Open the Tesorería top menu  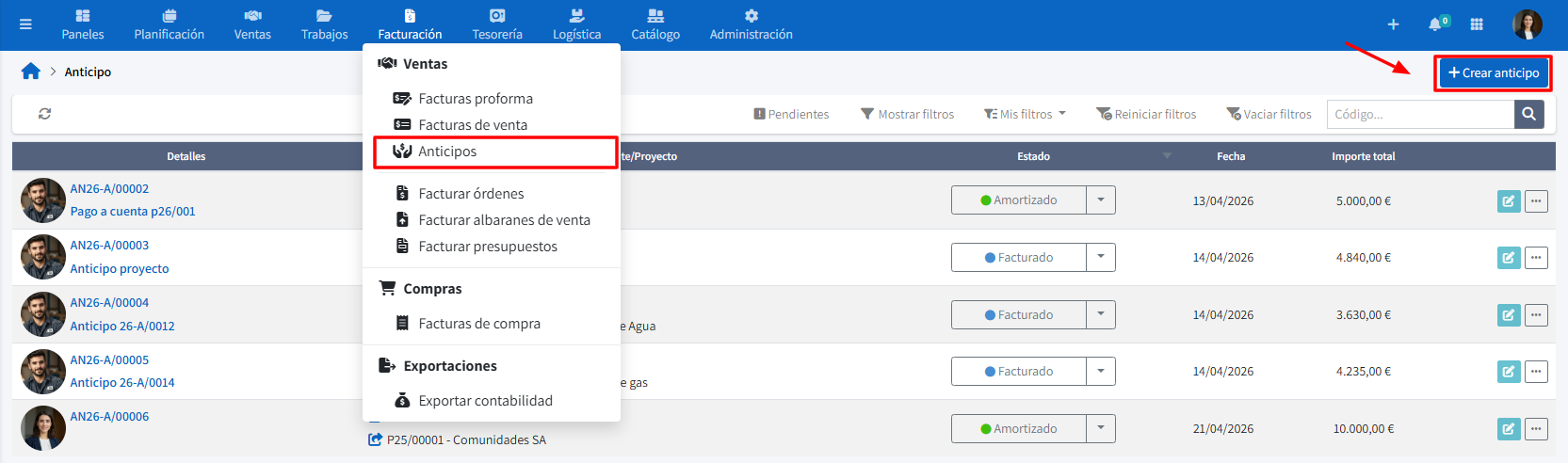pyautogui.click(x=497, y=24)
